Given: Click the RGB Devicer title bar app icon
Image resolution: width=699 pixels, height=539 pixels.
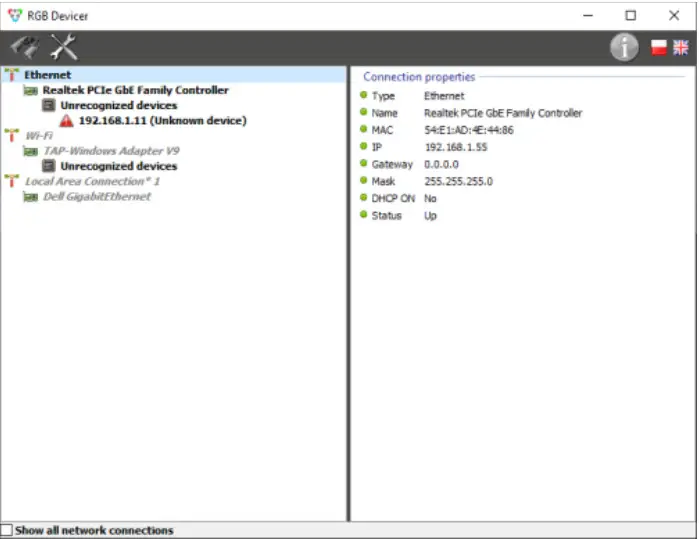Looking at the screenshot, I should coord(15,16).
